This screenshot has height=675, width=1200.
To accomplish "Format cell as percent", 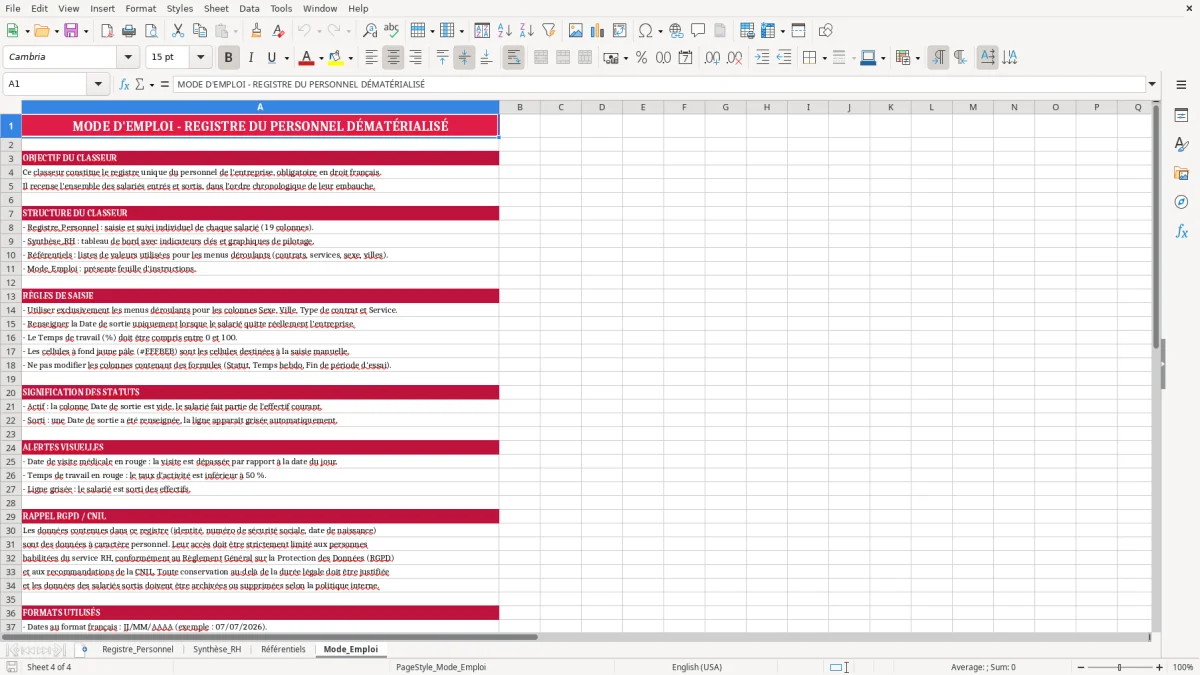I will coord(641,58).
